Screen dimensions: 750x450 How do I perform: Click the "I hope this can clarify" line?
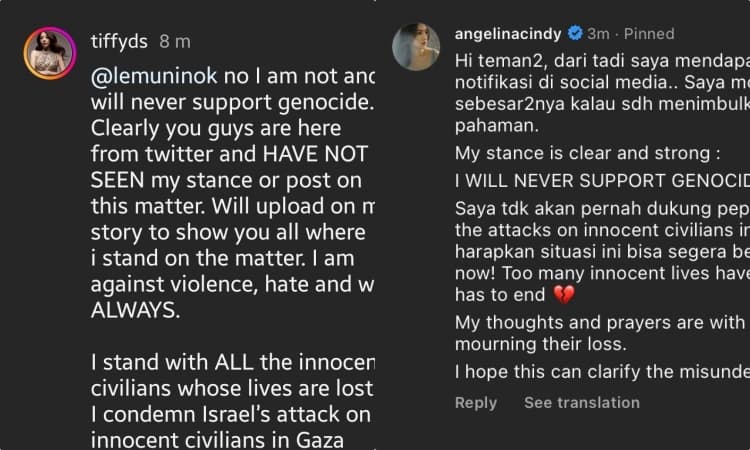pos(600,371)
